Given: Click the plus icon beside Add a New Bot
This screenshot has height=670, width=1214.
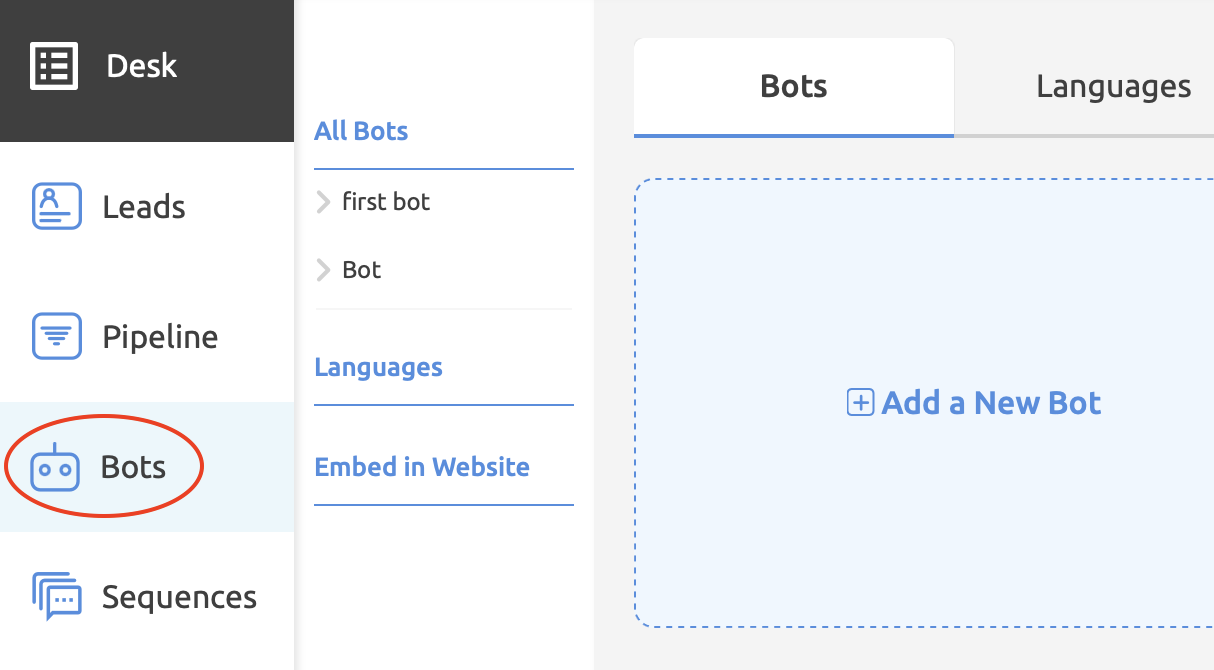Looking at the screenshot, I should pos(860,402).
